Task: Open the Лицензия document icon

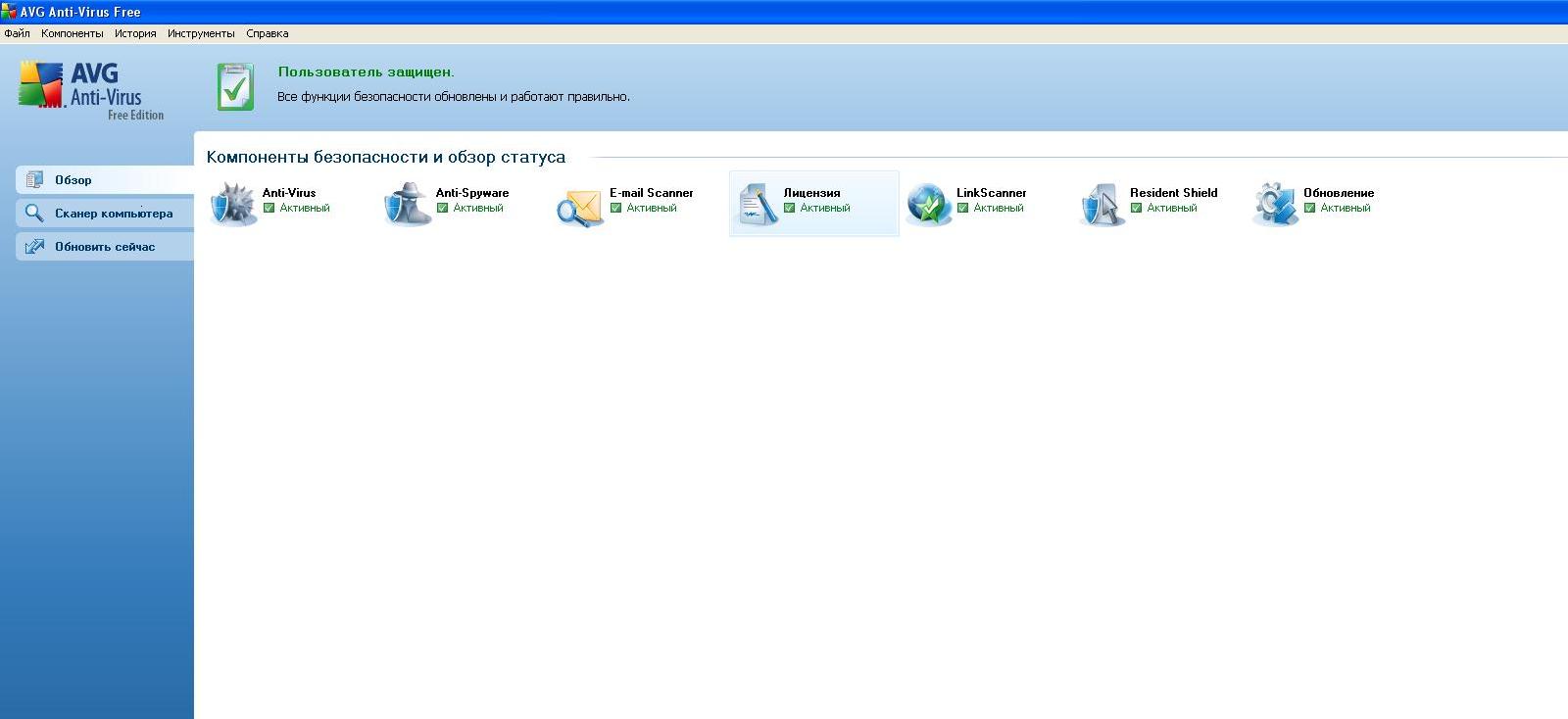Action: point(758,204)
